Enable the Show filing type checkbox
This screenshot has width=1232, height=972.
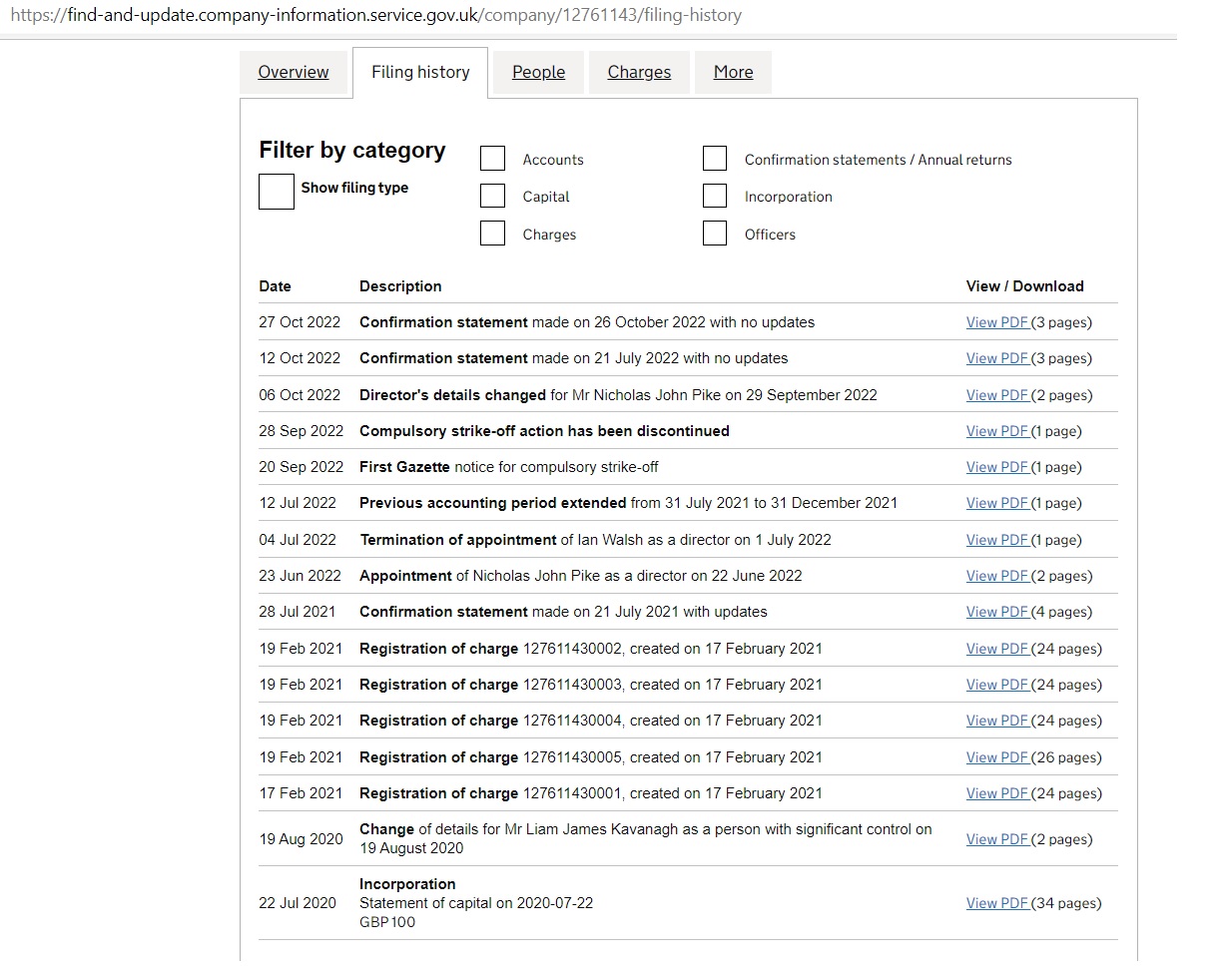[x=277, y=191]
